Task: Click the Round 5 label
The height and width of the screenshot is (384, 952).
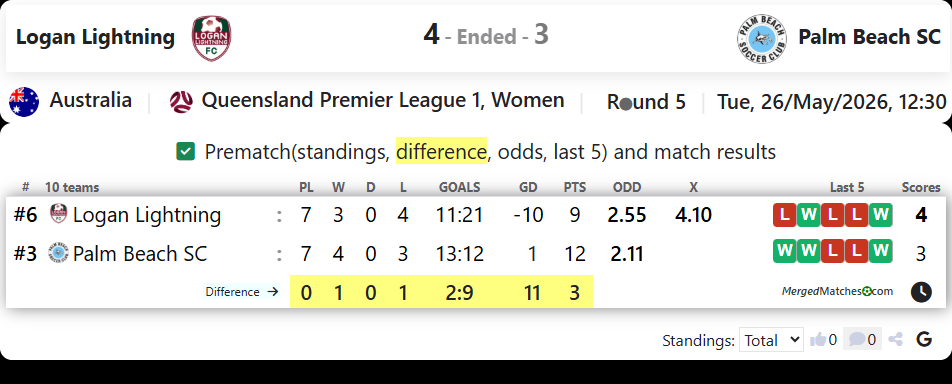Action: pyautogui.click(x=646, y=102)
